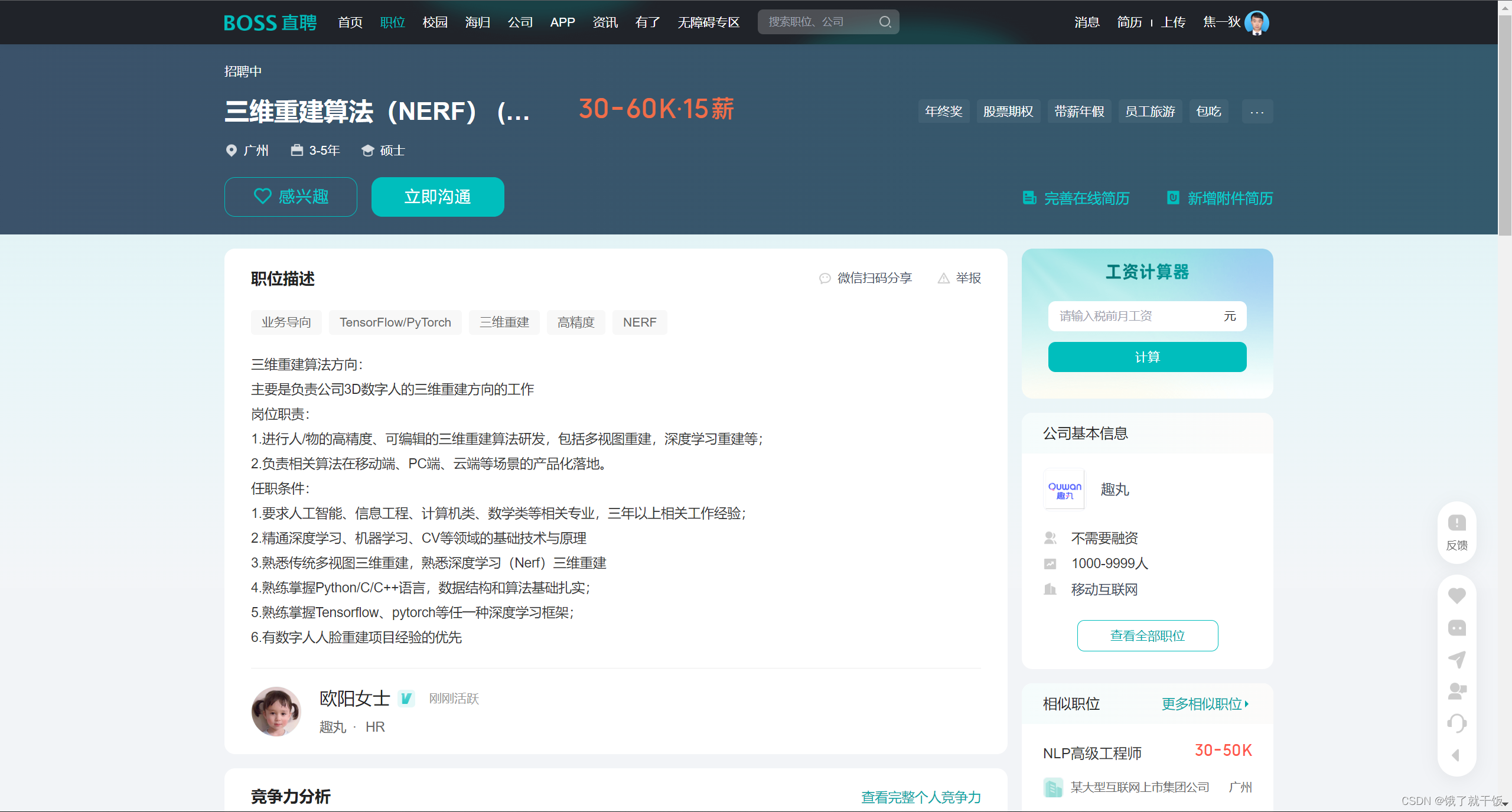1512x812 pixels.
Task: Click the 立即沟通 button
Action: [438, 197]
